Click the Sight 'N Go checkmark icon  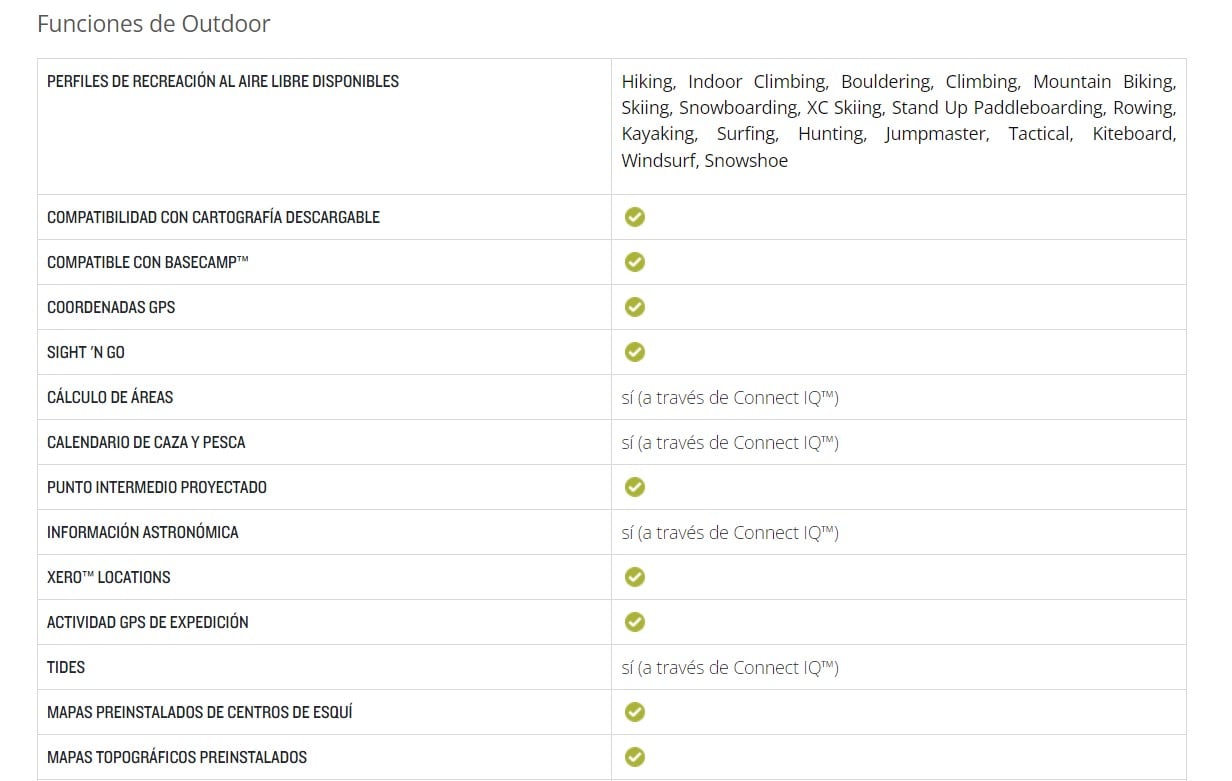[634, 352]
